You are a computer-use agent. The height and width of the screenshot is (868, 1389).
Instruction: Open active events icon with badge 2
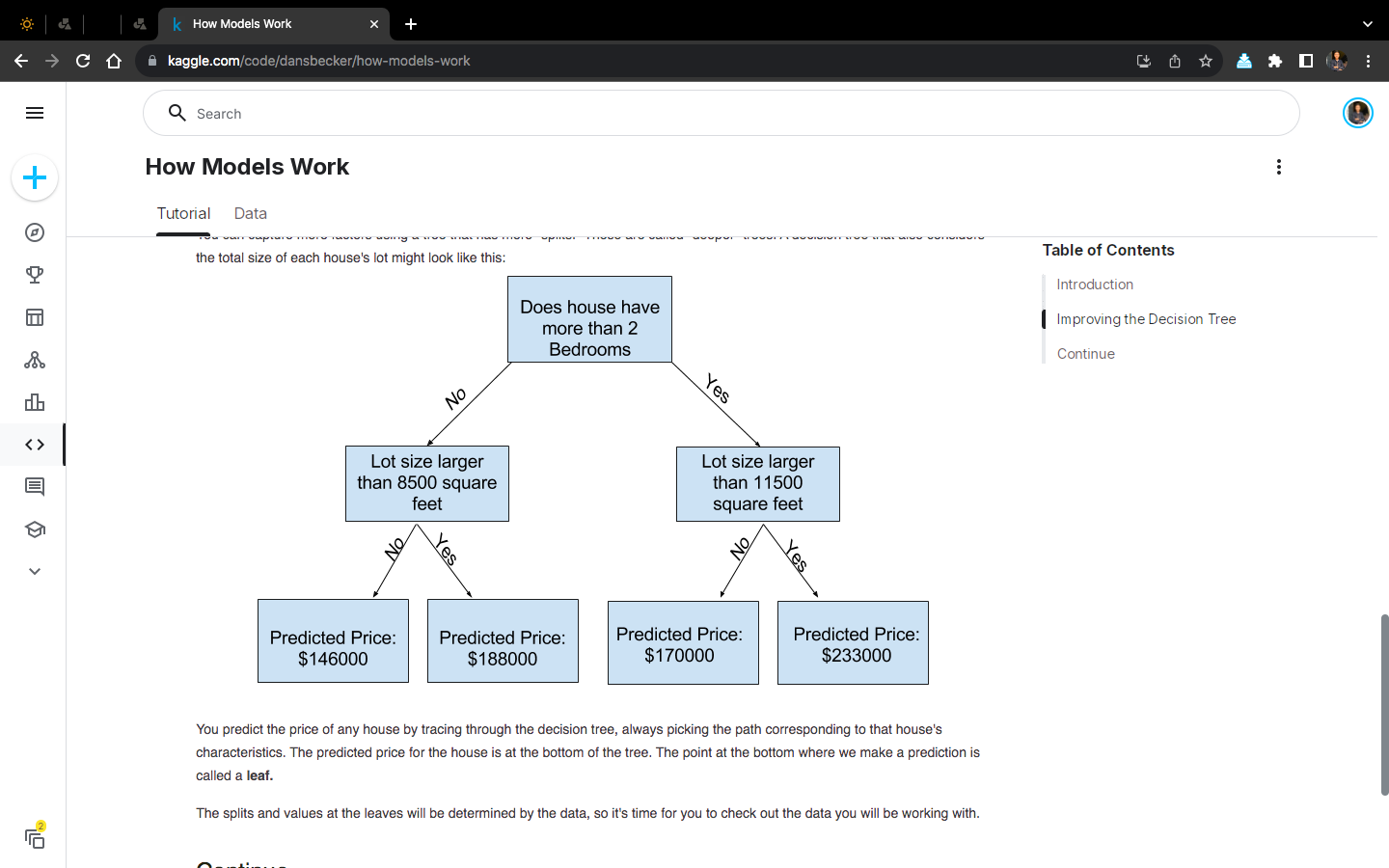coord(35,837)
